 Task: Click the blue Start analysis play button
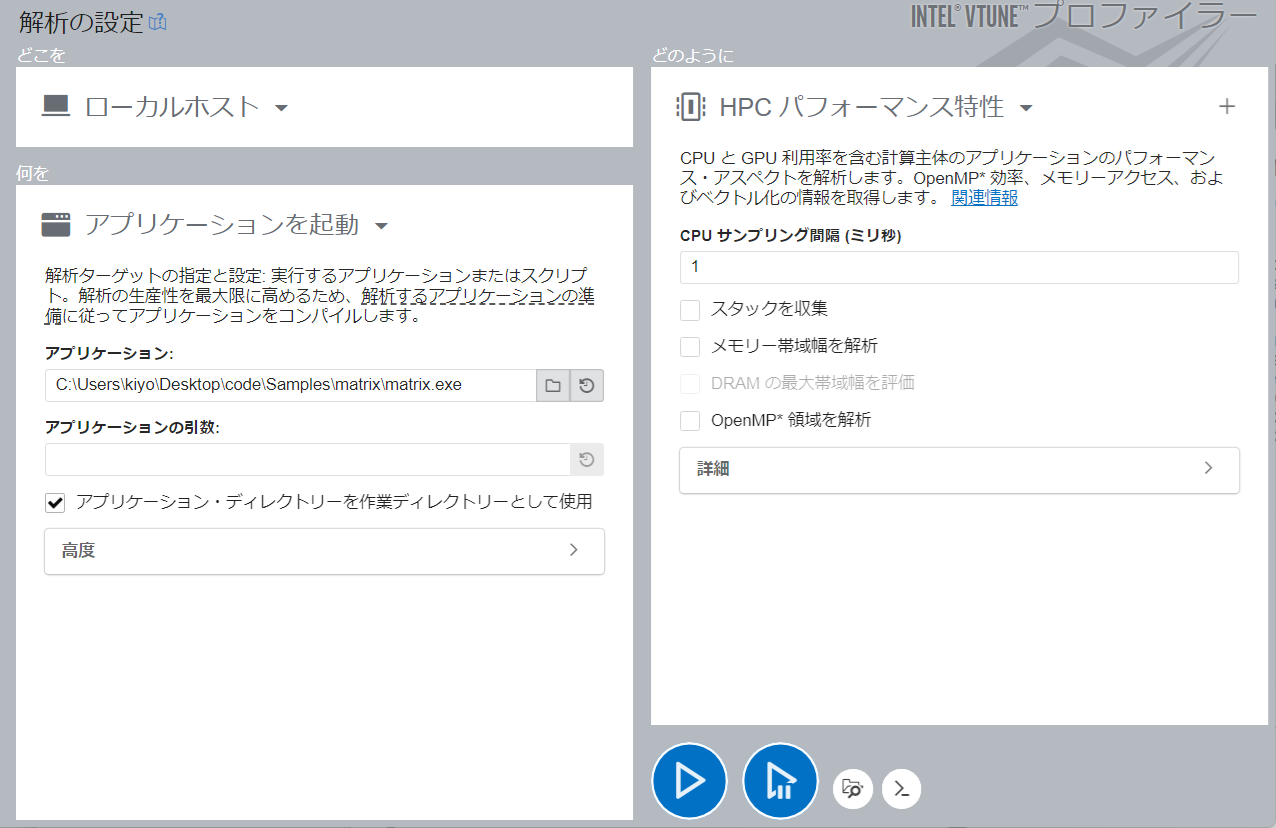[x=688, y=781]
